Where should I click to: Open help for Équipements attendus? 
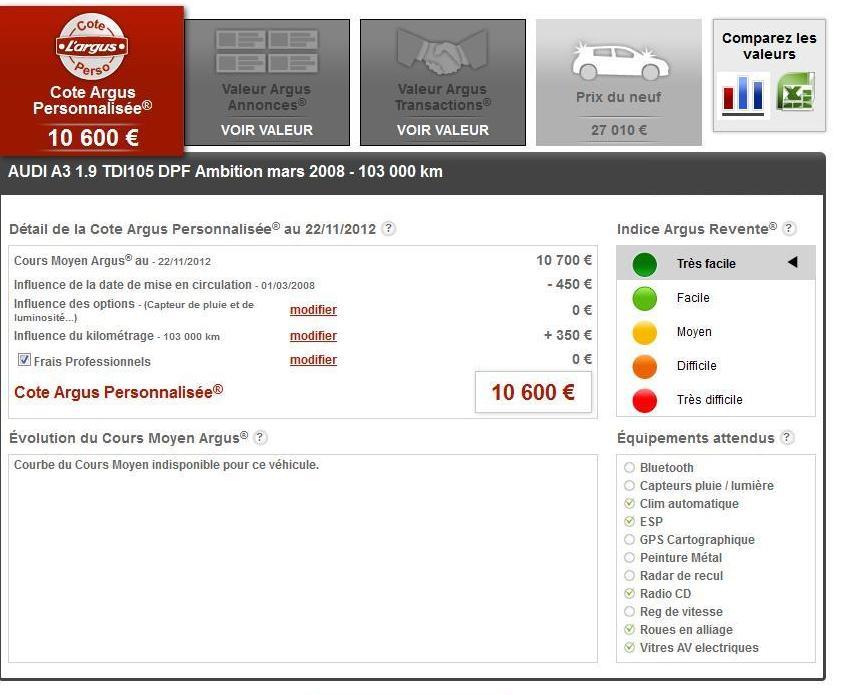(787, 437)
